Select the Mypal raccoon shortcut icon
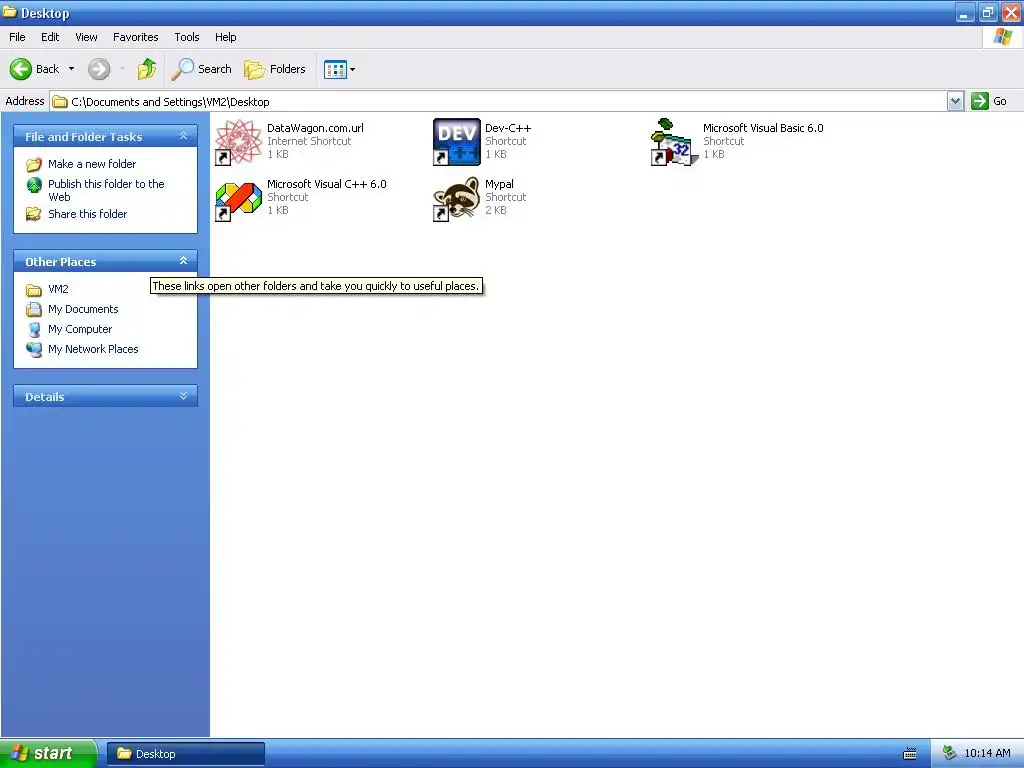This screenshot has height=768, width=1024. coord(456,199)
